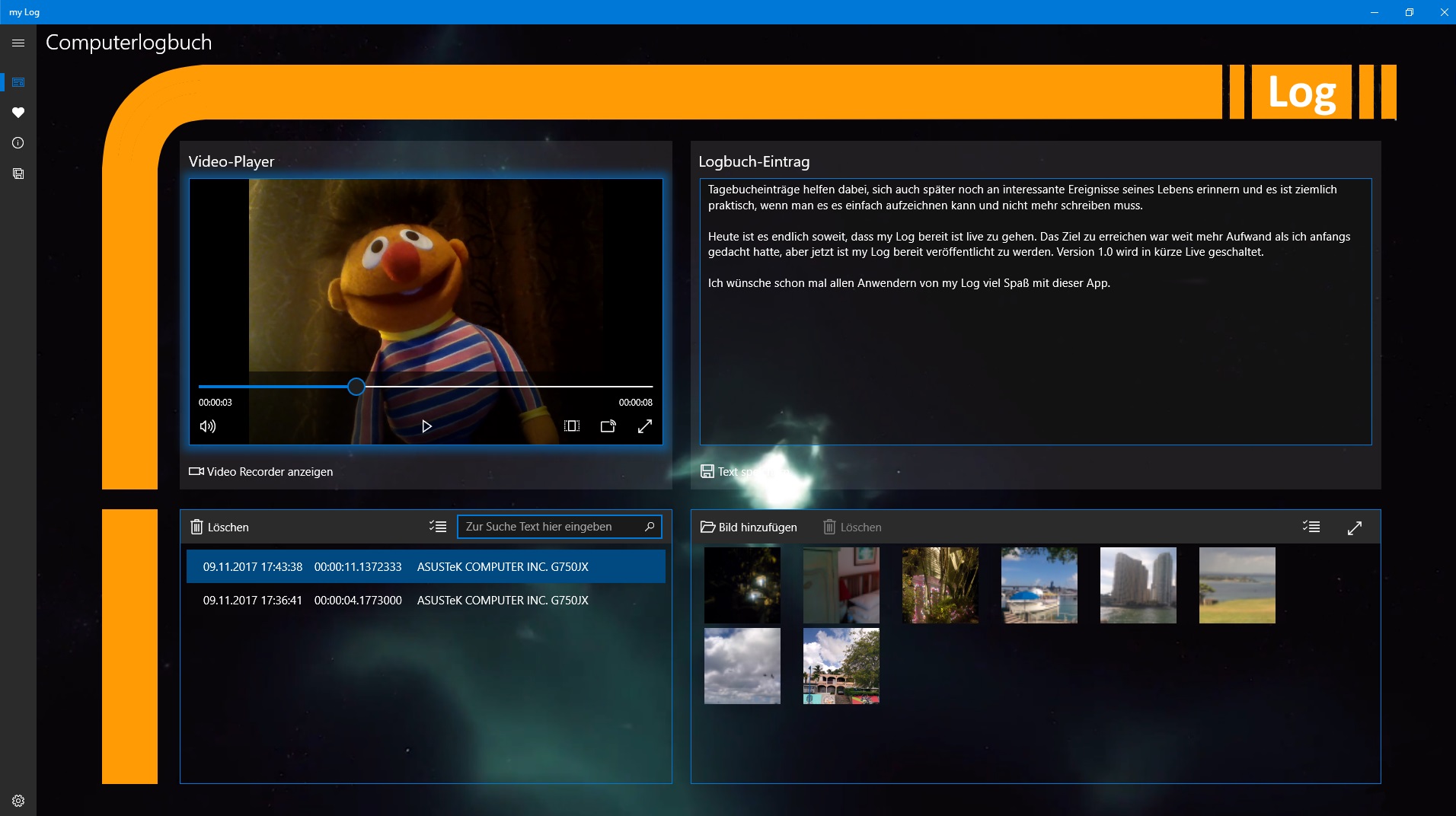The image size is (1456, 816).
Task: Open the logbook page in sidebar
Action: tap(18, 82)
